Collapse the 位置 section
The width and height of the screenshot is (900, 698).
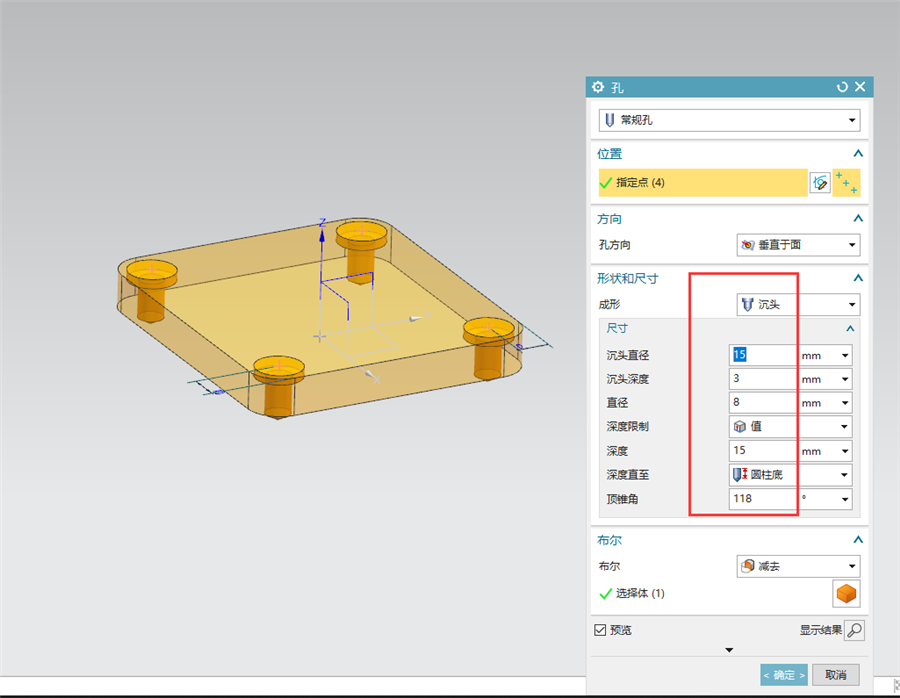[x=858, y=153]
